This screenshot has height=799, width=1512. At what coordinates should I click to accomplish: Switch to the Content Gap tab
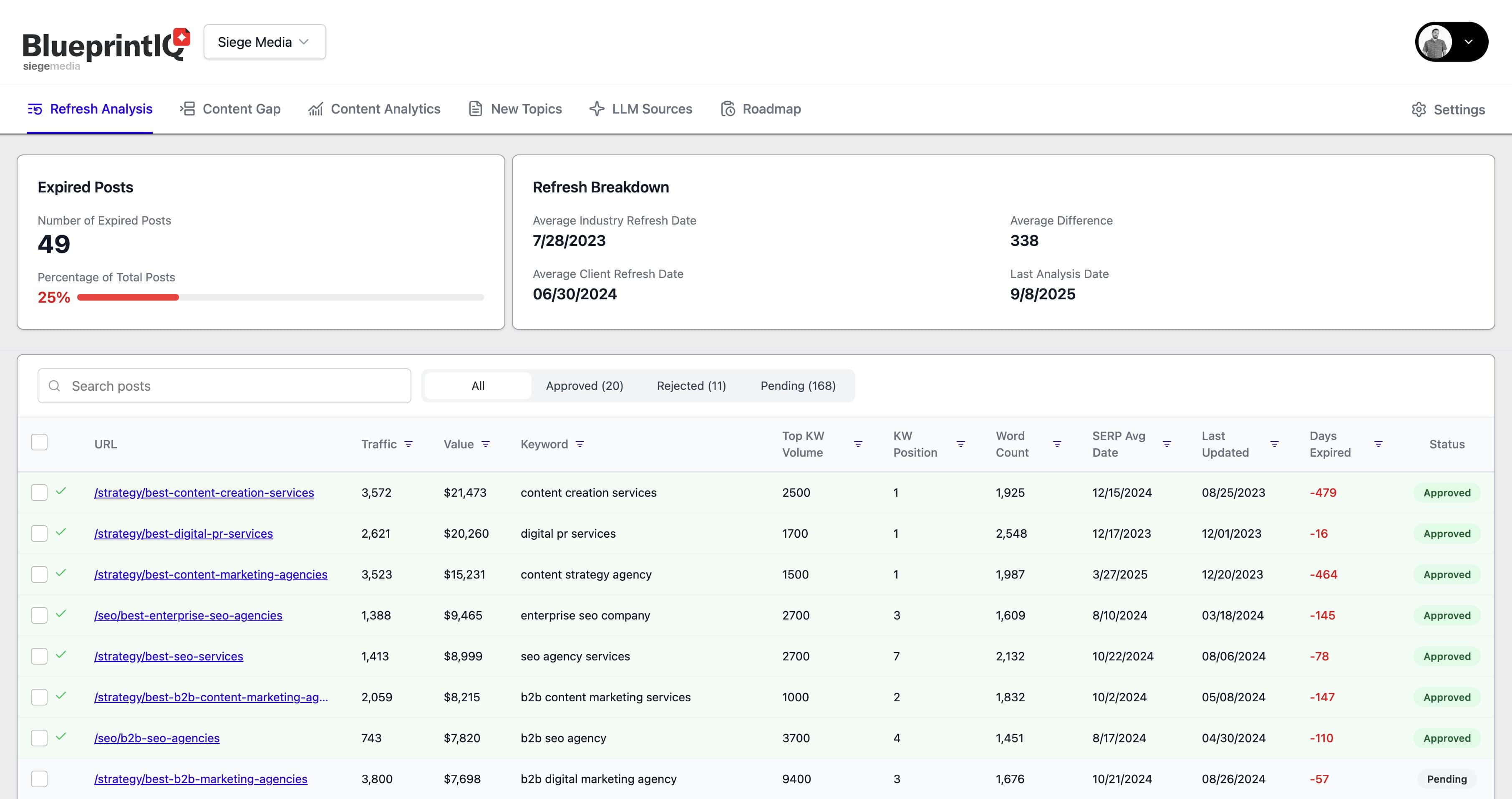pyautogui.click(x=230, y=109)
